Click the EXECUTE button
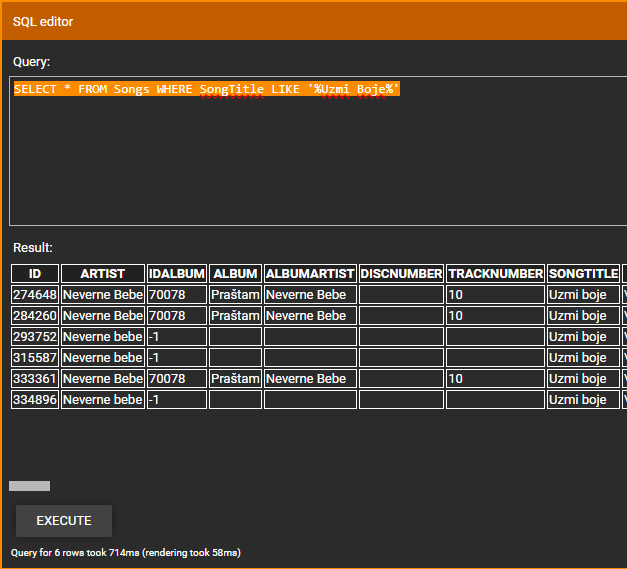Image resolution: width=627 pixels, height=569 pixels. (64, 521)
